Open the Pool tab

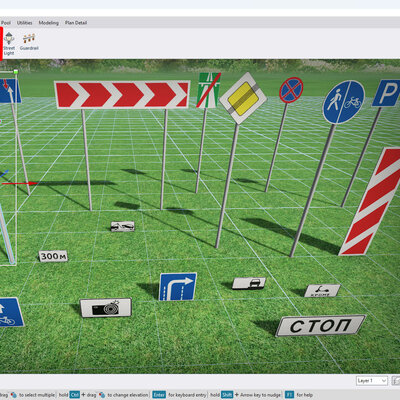6,23
